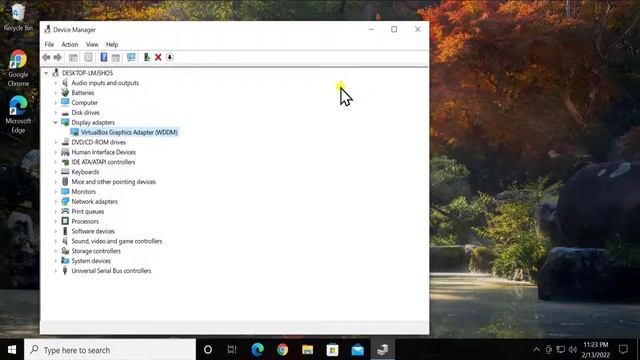Image resolution: width=640 pixels, height=360 pixels.
Task: Click the Batteries category icon
Action: pyautogui.click(x=65, y=93)
